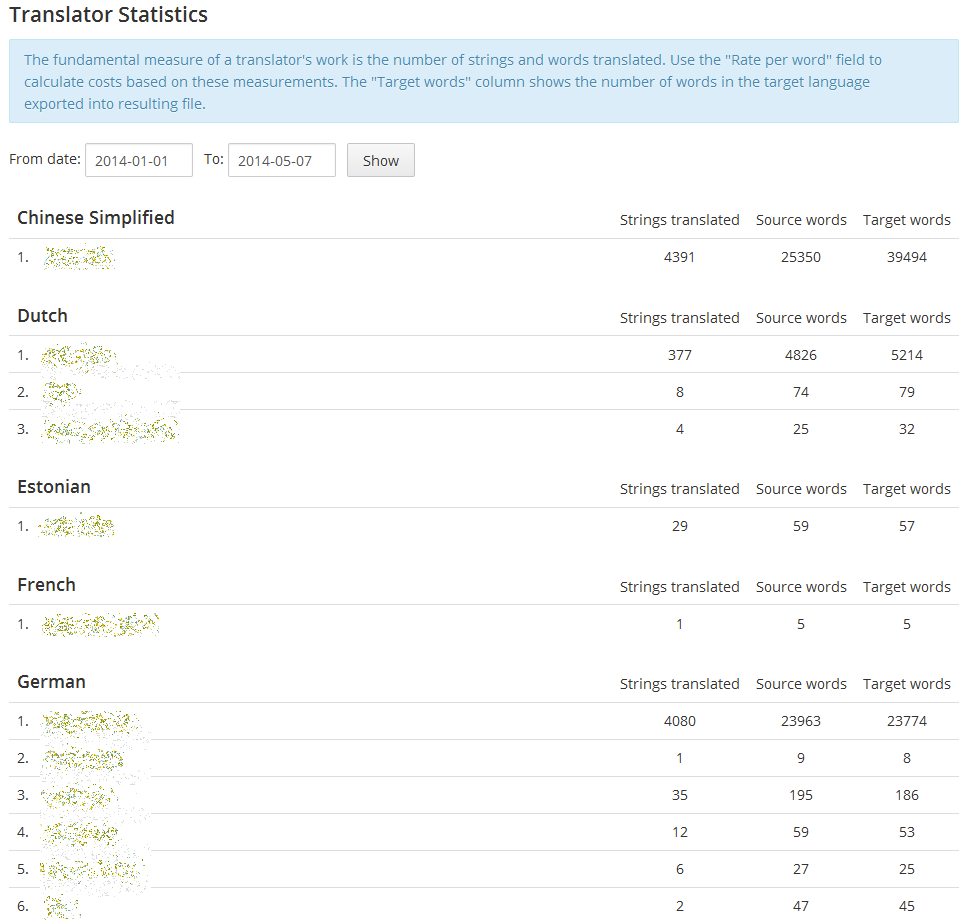962x924 pixels.
Task: Select the Chinese Simplified language heading
Action: coord(96,218)
